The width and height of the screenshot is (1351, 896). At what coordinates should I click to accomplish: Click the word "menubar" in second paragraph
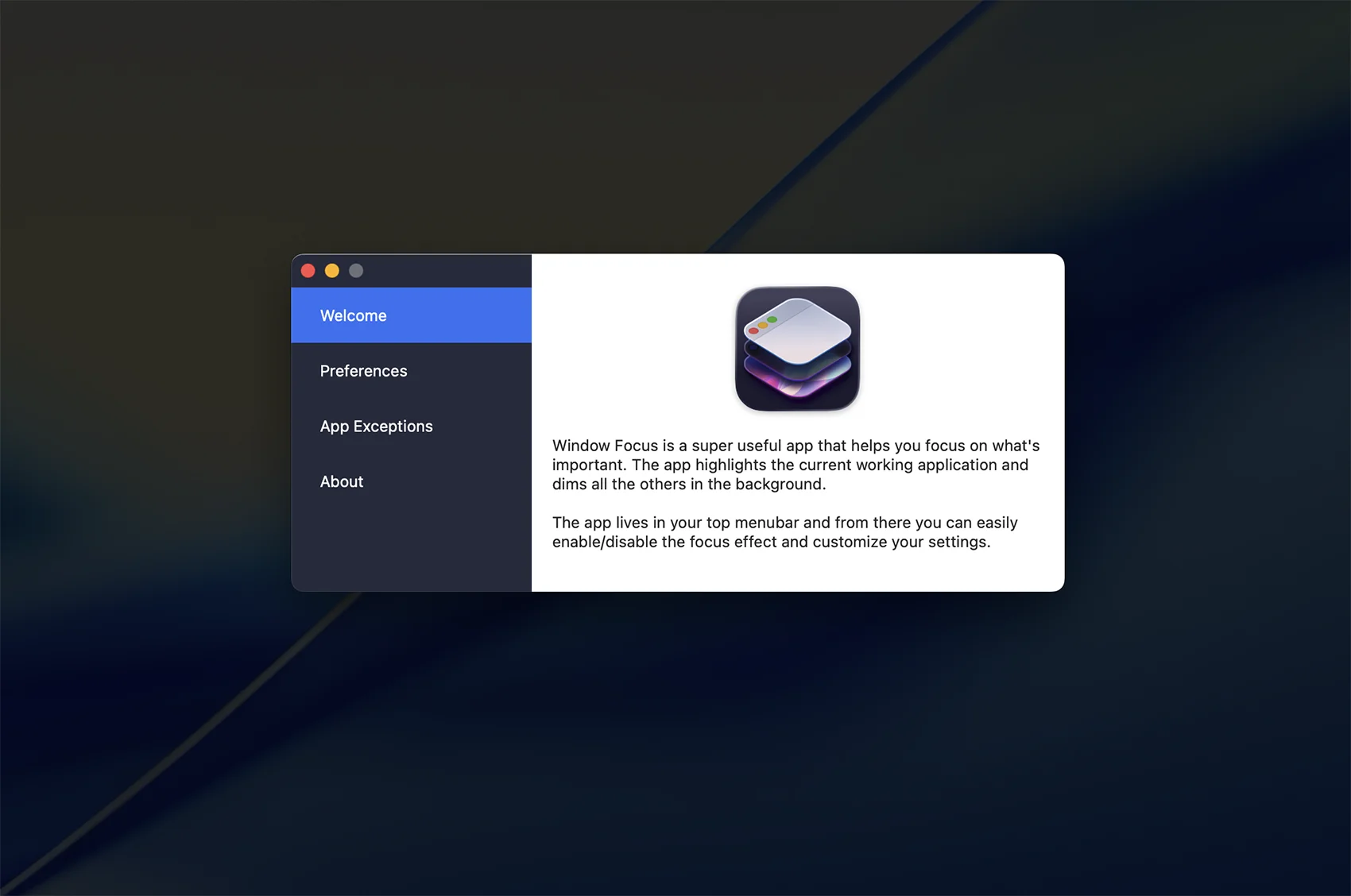(x=766, y=523)
